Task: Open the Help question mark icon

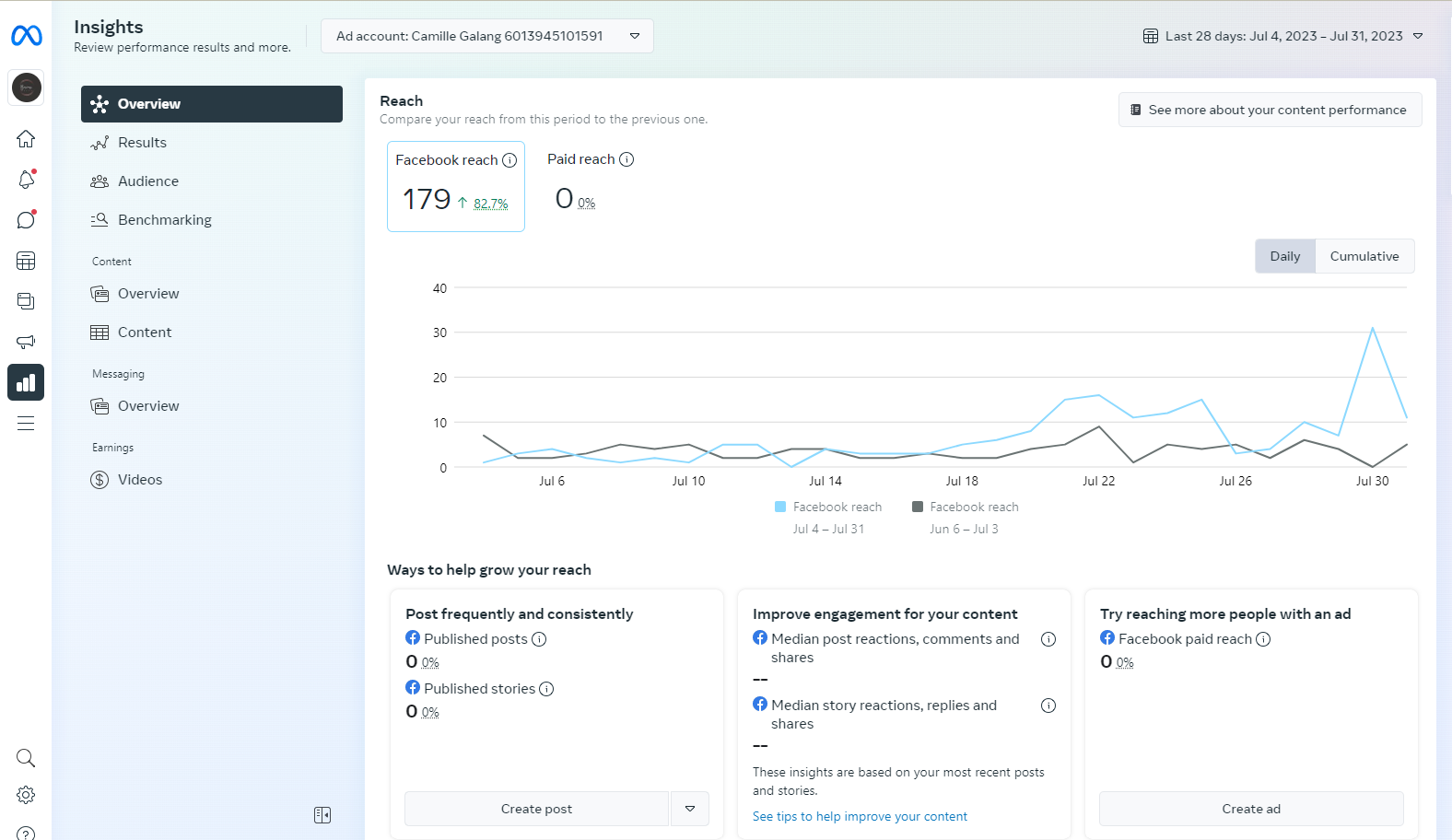Action: tap(26, 834)
